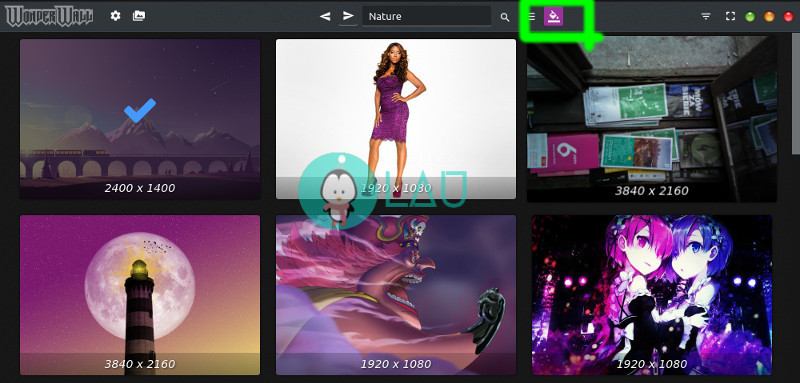Viewport: 800px width, 383px height.
Task: Click the magnifier search icon
Action: [x=505, y=17]
